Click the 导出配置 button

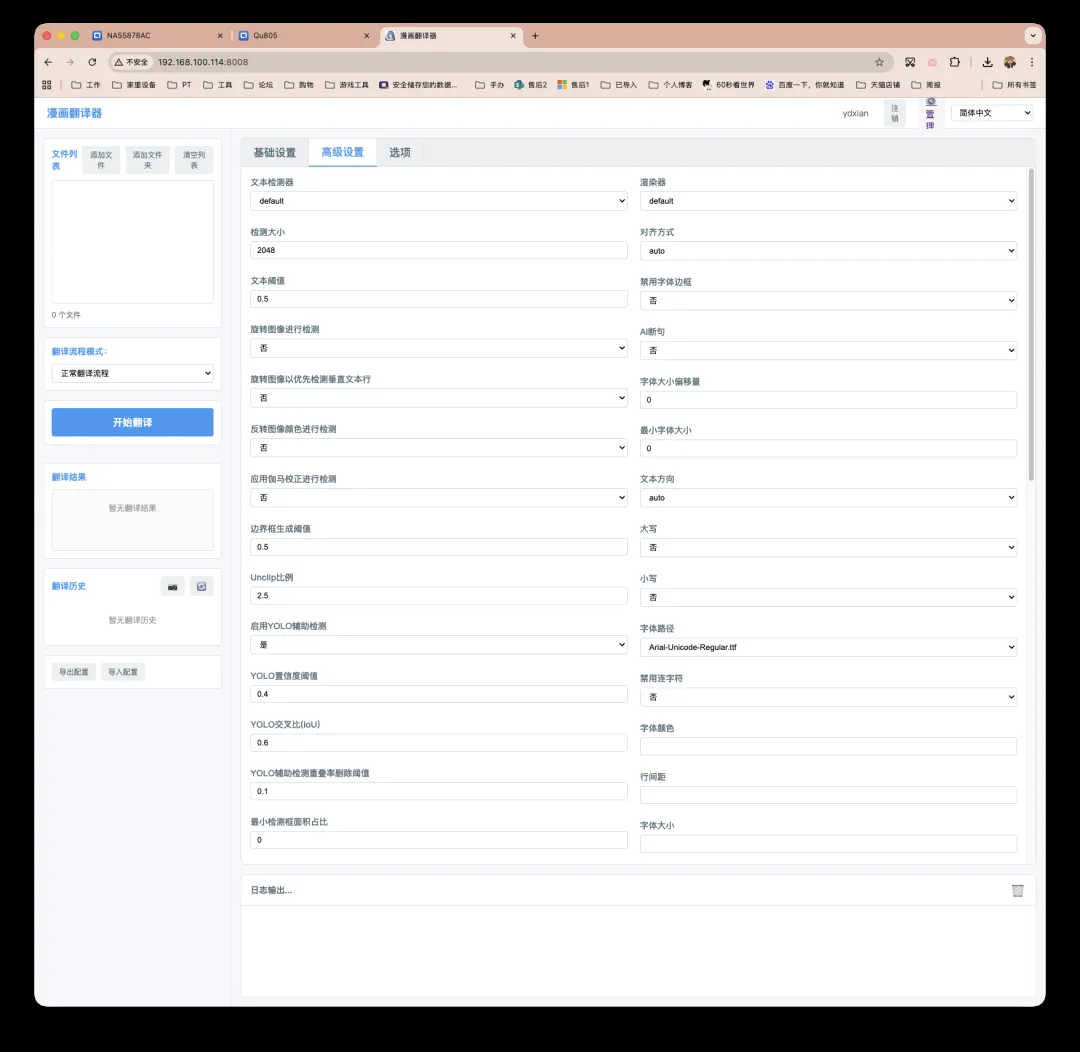[74, 673]
